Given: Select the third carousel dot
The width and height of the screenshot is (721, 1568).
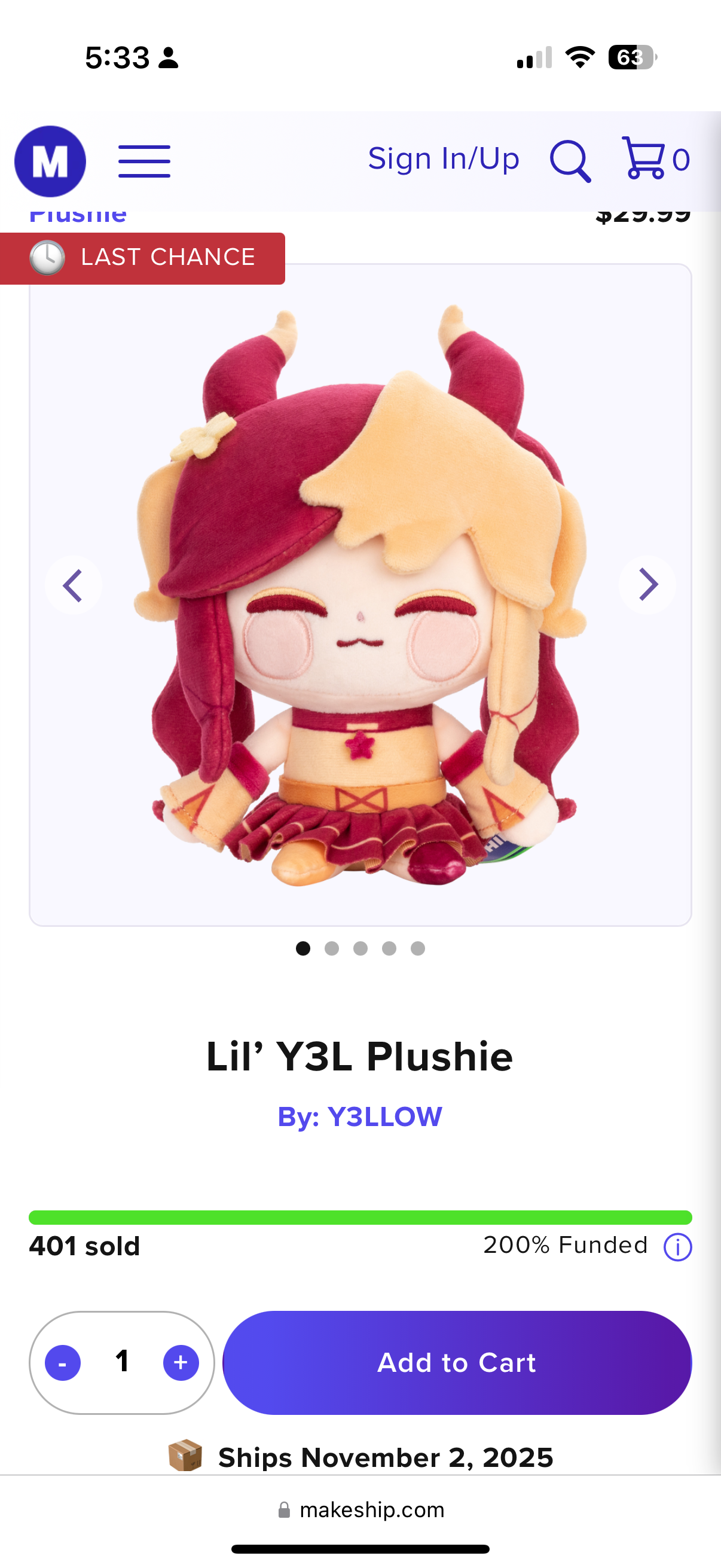Looking at the screenshot, I should point(360,948).
